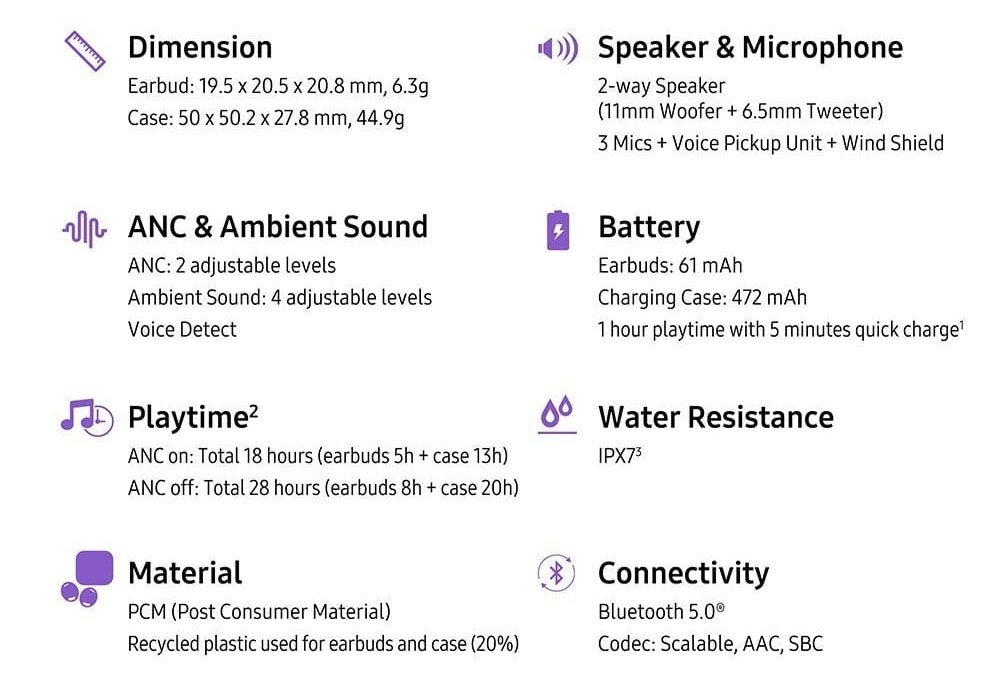
Task: Click the Material heading
Action: pos(185,573)
